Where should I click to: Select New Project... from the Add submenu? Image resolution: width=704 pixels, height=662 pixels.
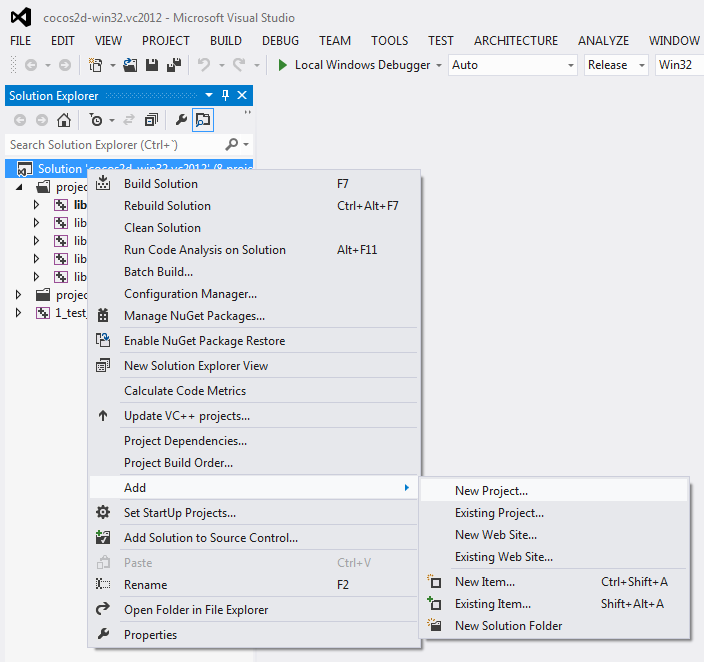pos(491,491)
